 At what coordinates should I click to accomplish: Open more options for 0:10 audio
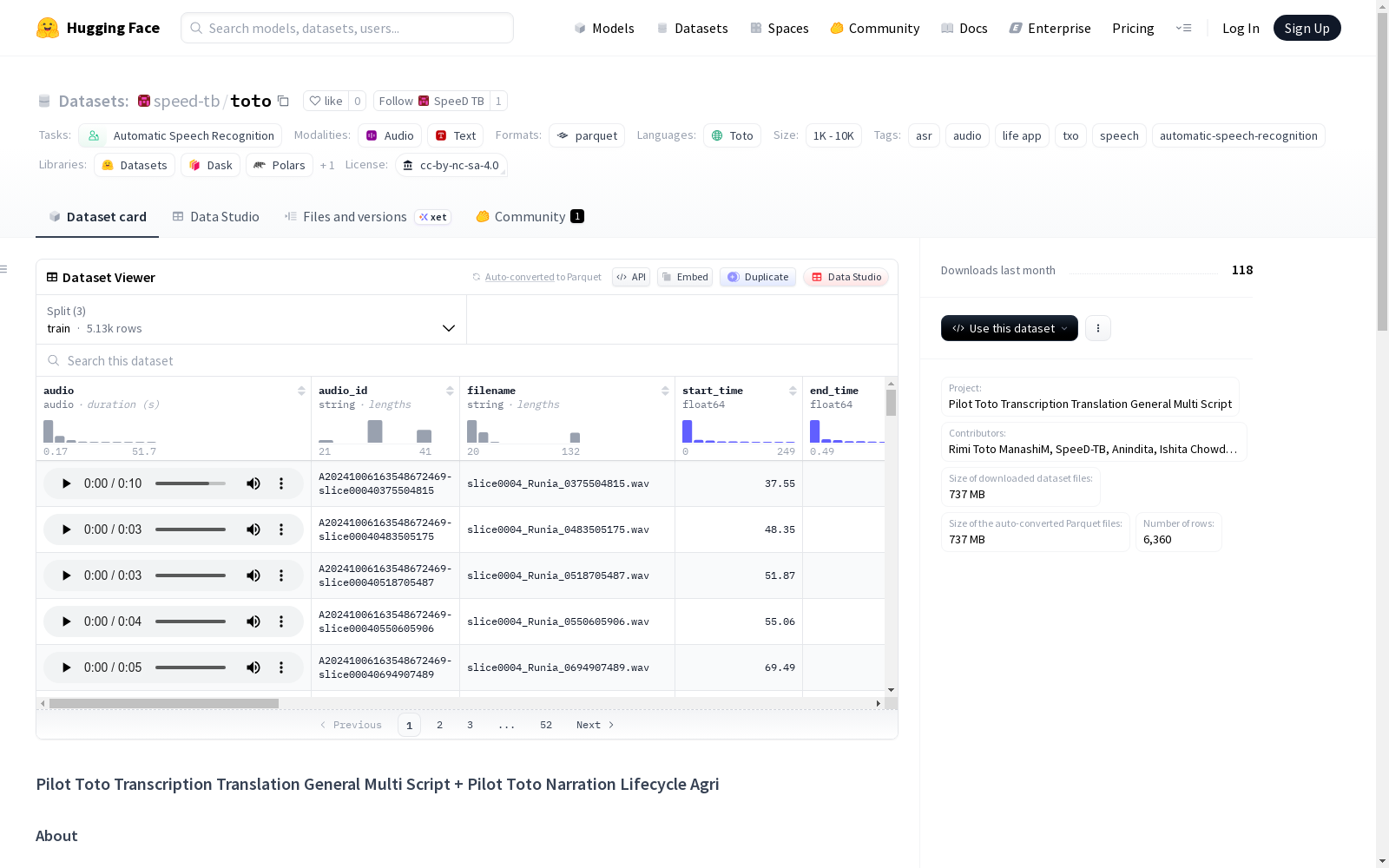pyautogui.click(x=281, y=483)
